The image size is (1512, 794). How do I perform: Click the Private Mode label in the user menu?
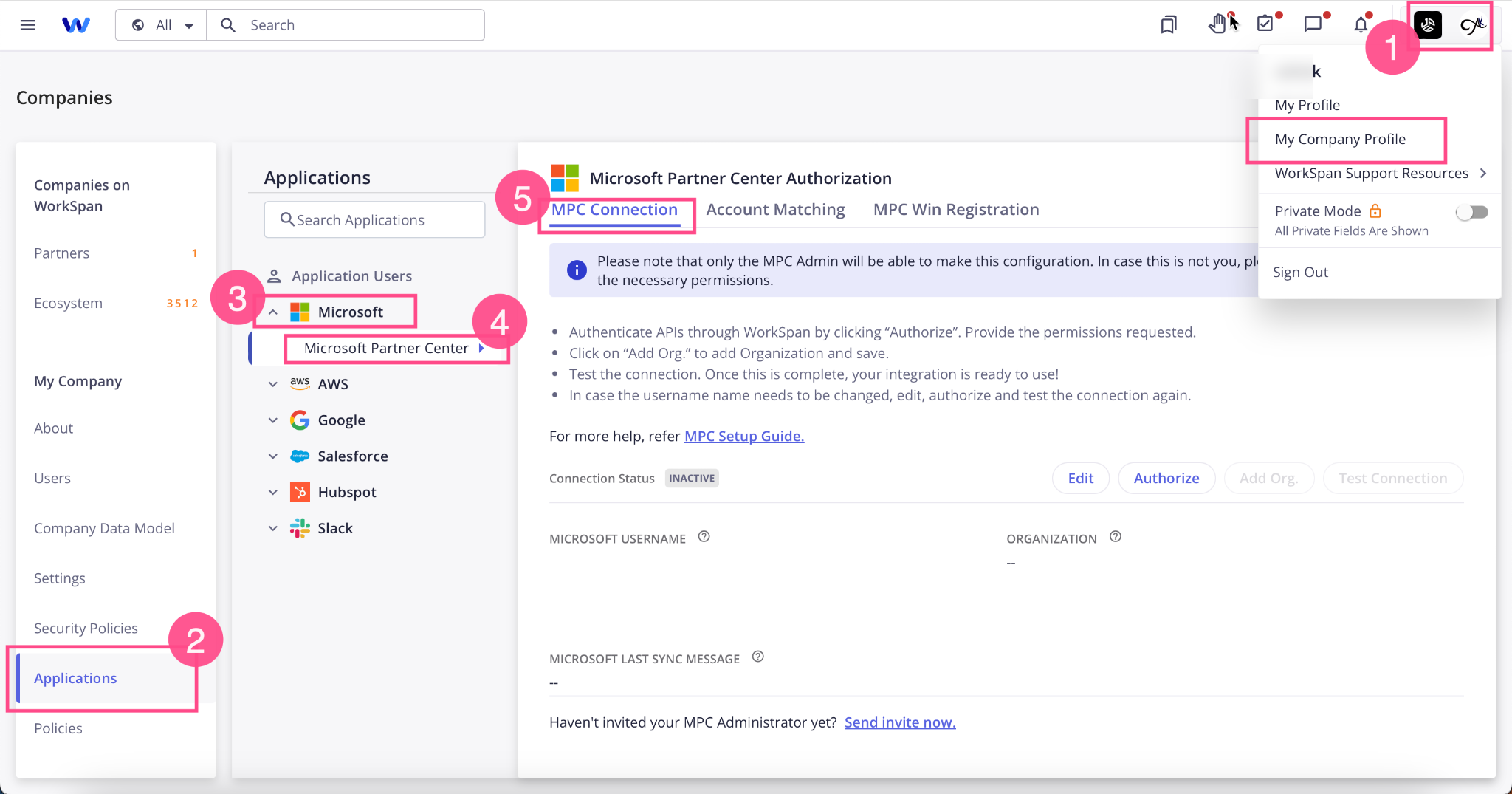click(x=1318, y=211)
